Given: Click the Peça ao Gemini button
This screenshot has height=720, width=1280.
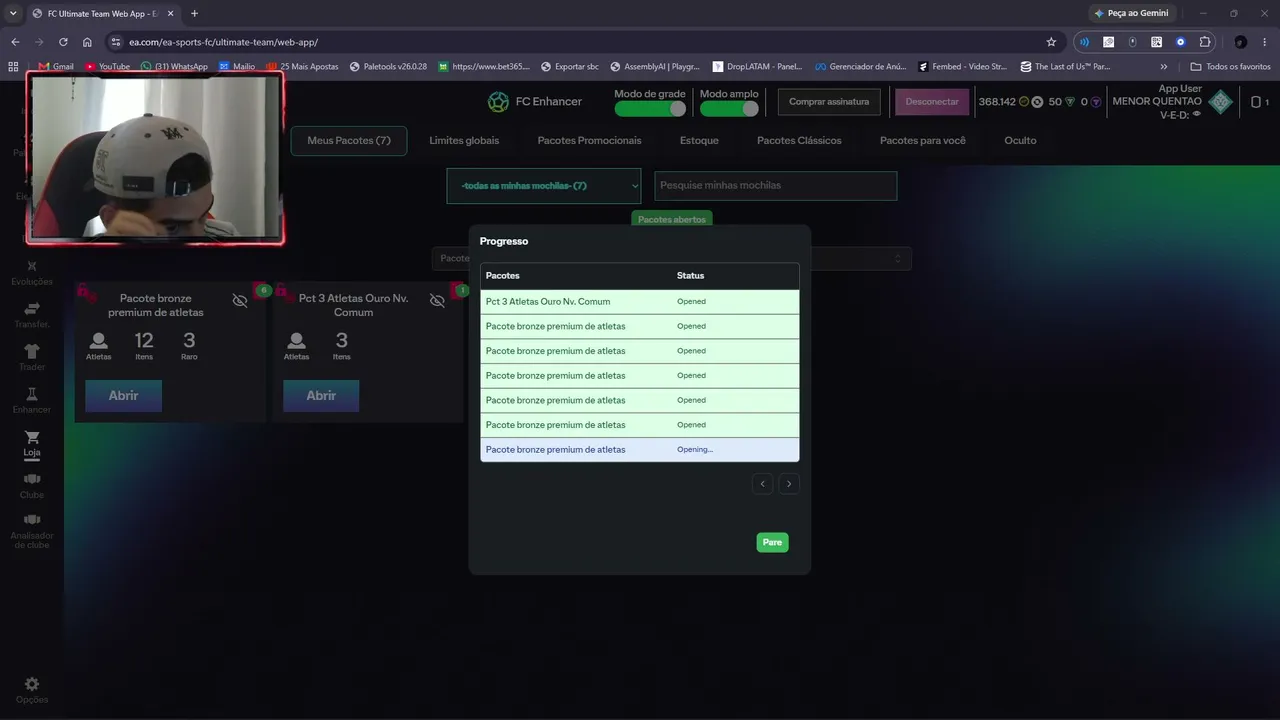Looking at the screenshot, I should pyautogui.click(x=1130, y=13).
